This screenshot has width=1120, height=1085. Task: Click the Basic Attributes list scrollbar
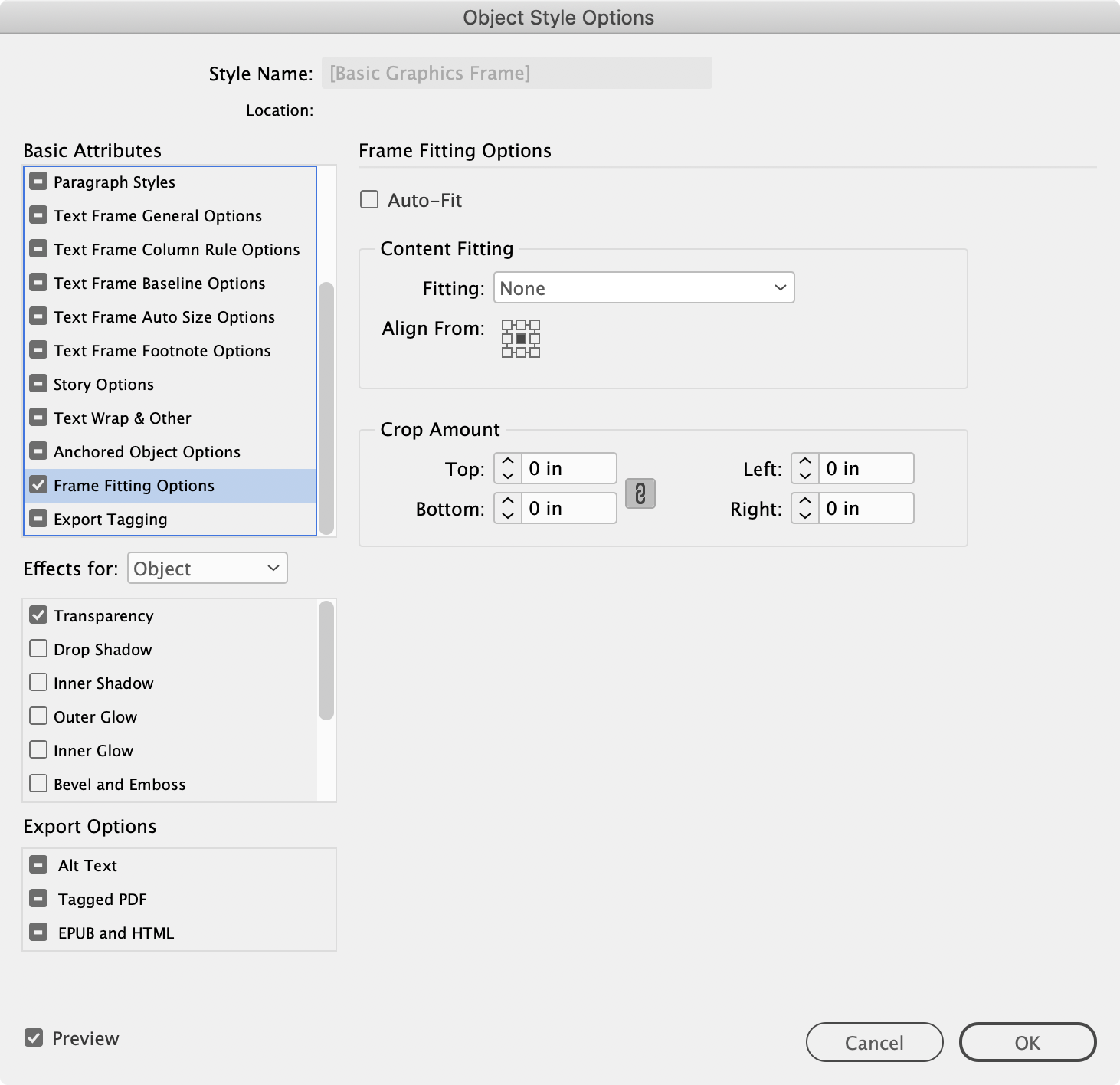[326, 408]
